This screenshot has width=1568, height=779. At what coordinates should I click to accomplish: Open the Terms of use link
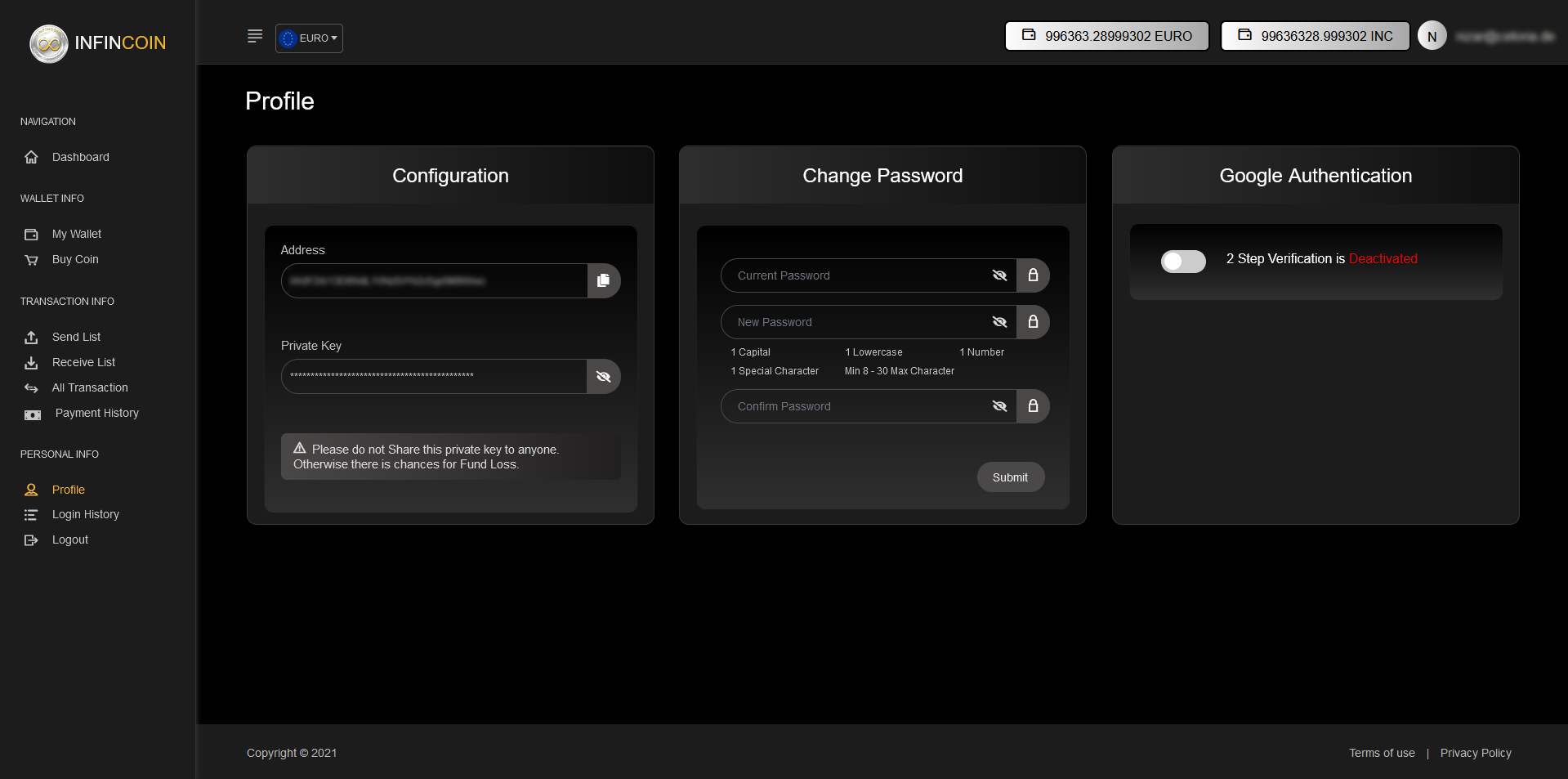pyautogui.click(x=1382, y=753)
